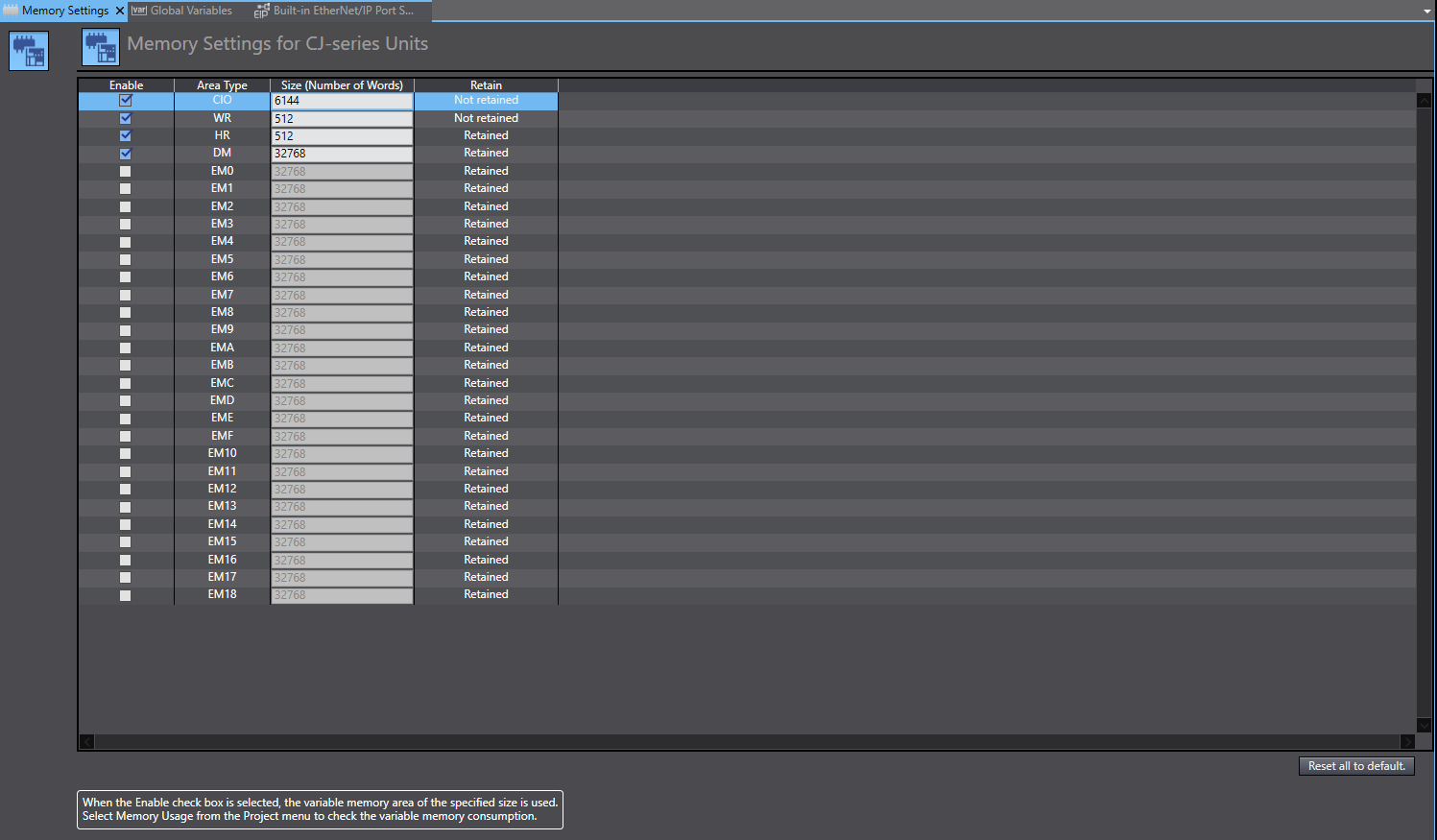
Task: Click the HR row's Retained cell
Action: pos(486,135)
